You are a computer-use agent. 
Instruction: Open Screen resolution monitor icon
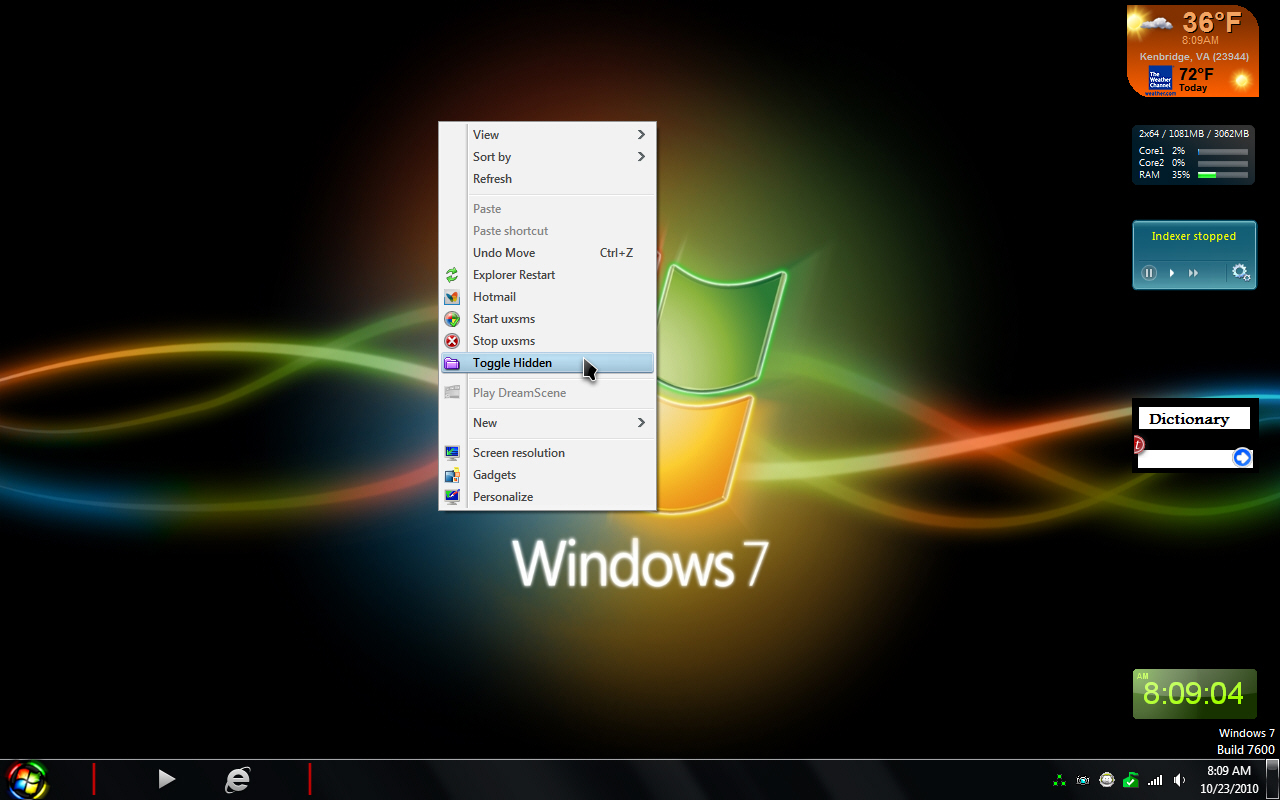point(452,453)
